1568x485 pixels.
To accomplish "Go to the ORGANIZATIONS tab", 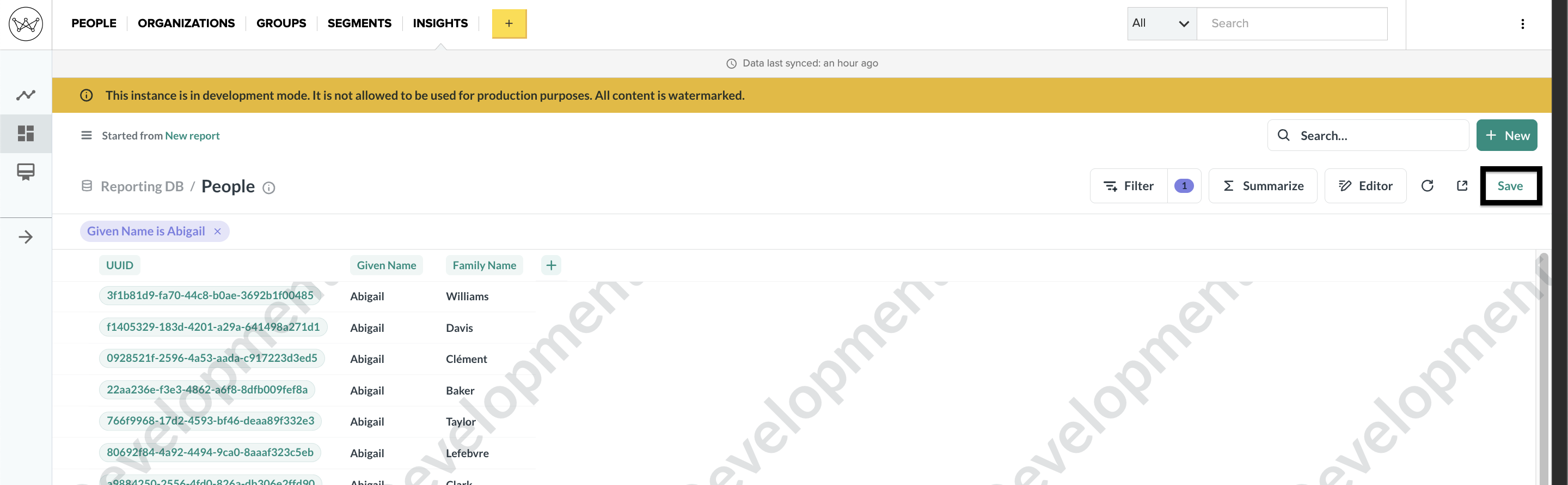I will (186, 23).
